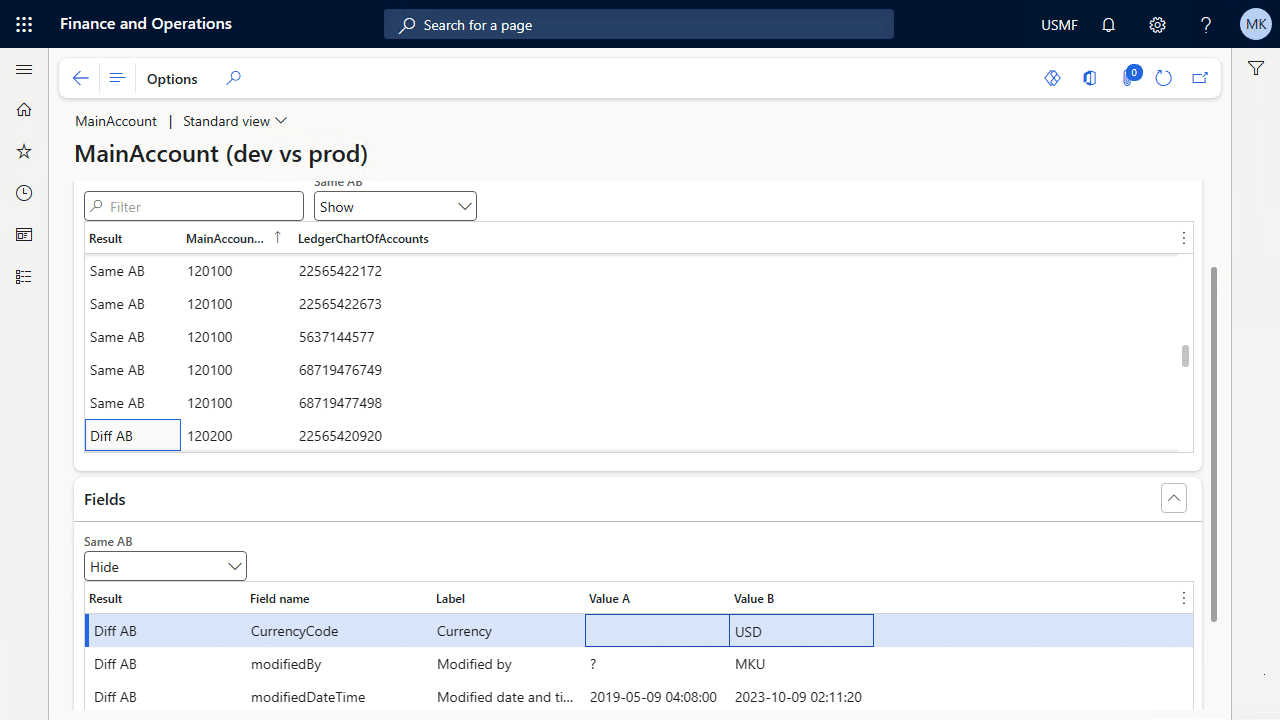This screenshot has height=720, width=1280.
Task: Click the Back arrow button
Action: click(81, 78)
